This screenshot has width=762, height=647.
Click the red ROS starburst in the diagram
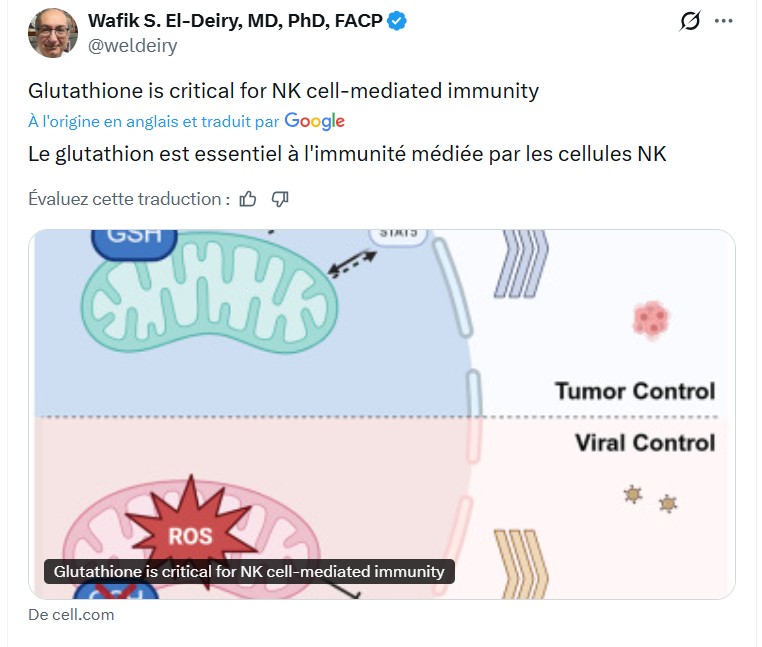[190, 534]
